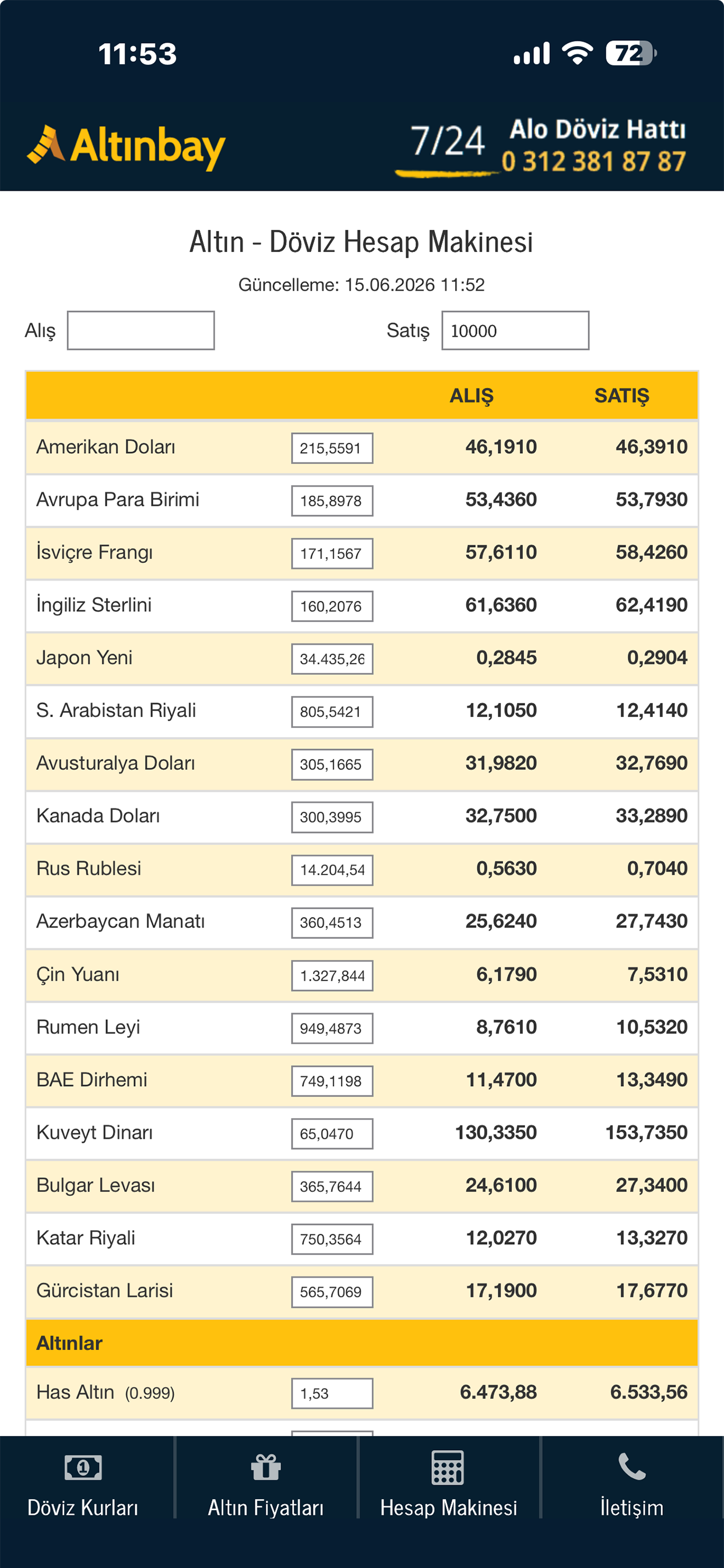
Task: Call Alo Döviz Hattı phone number
Action: pyautogui.click(x=593, y=162)
